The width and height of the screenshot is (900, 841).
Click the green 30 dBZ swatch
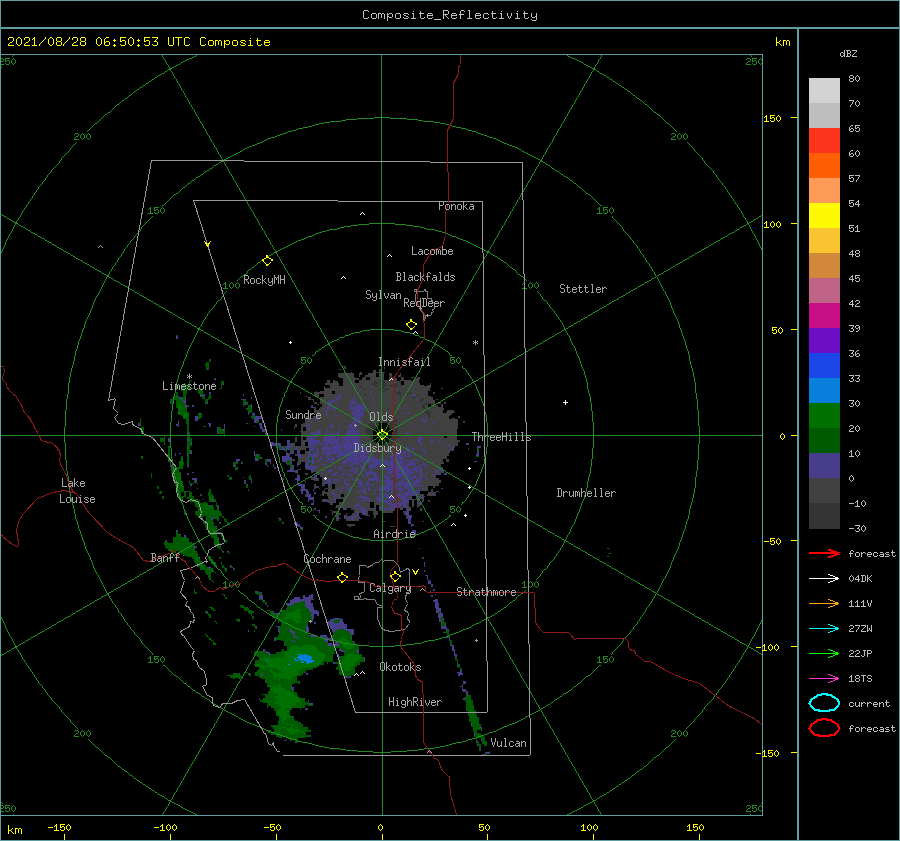click(x=824, y=415)
